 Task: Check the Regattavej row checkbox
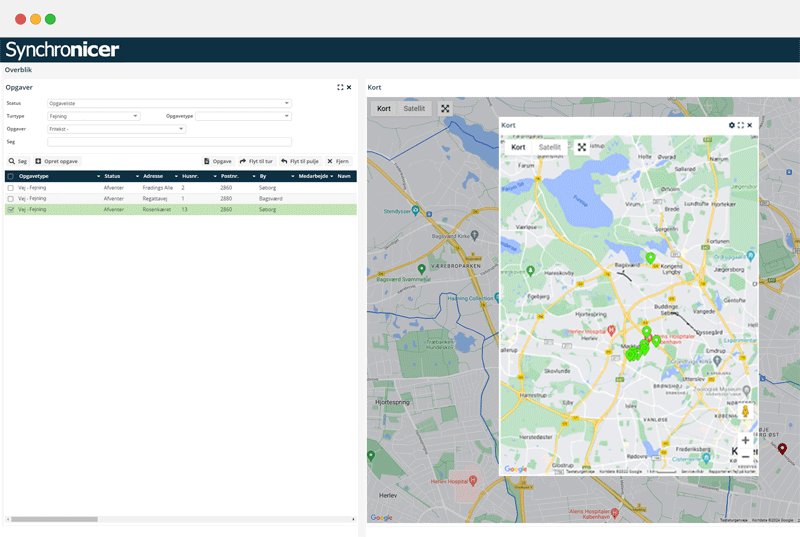(x=11, y=199)
